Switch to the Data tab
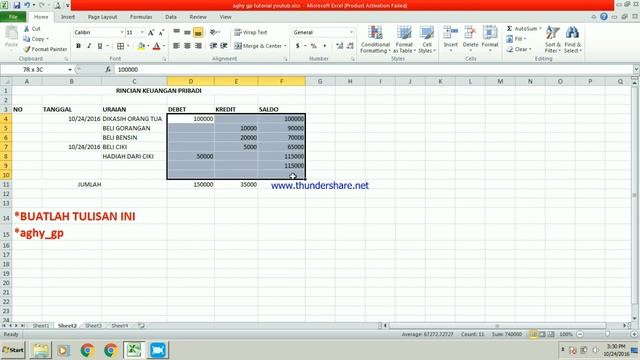 tap(171, 17)
